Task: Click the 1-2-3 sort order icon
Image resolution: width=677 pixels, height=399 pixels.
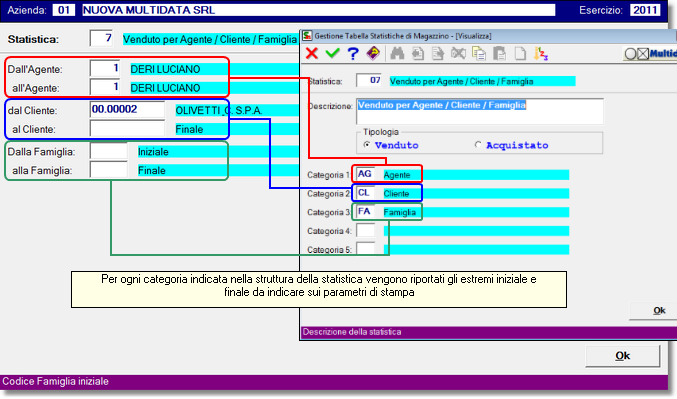Action: tap(541, 54)
